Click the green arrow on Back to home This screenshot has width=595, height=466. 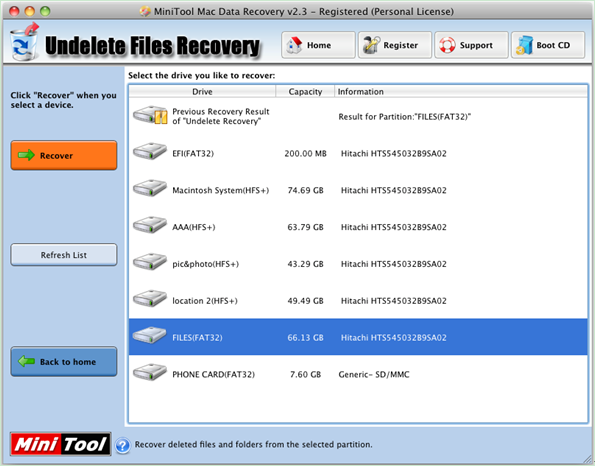point(26,361)
